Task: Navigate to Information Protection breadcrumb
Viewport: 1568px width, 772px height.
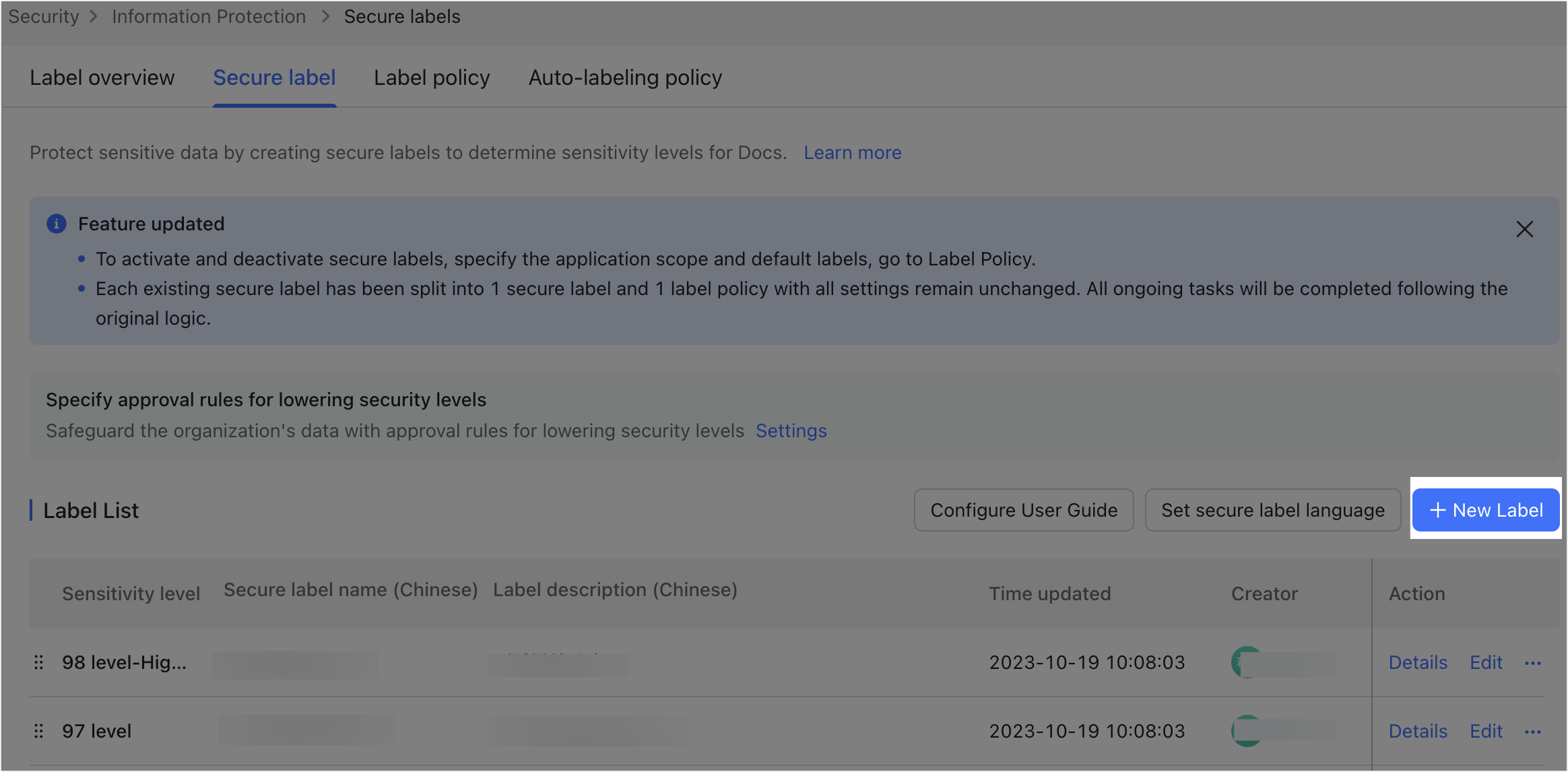Action: [209, 16]
